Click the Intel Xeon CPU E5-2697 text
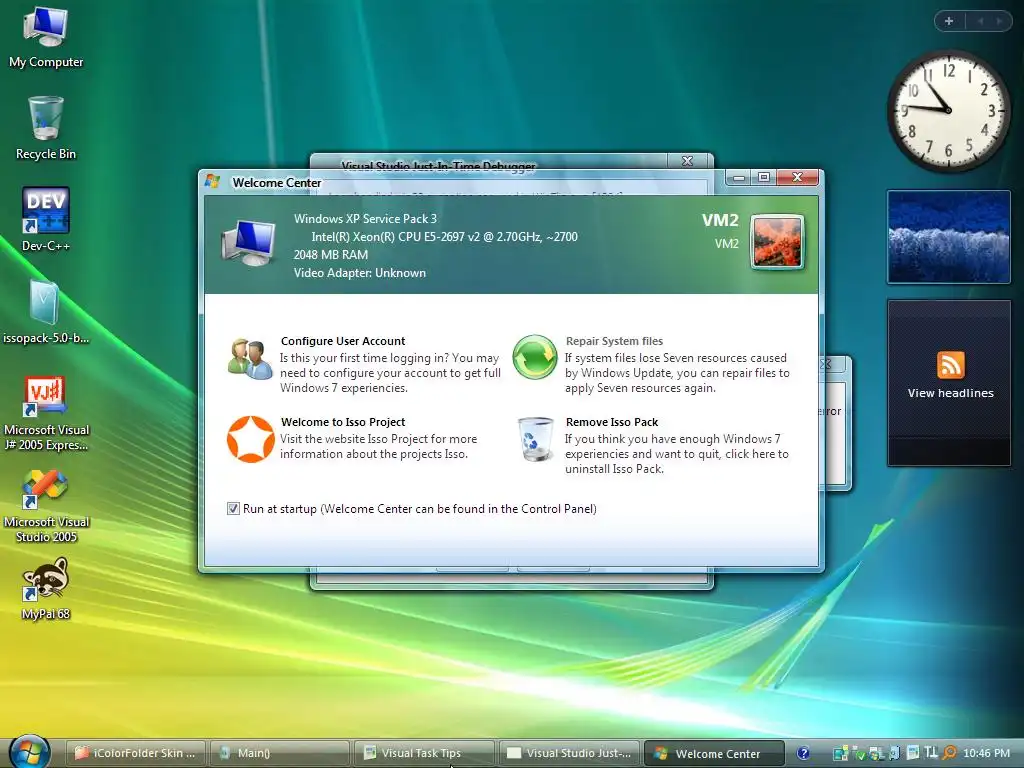Image resolution: width=1024 pixels, height=768 pixels. pyautogui.click(x=444, y=237)
